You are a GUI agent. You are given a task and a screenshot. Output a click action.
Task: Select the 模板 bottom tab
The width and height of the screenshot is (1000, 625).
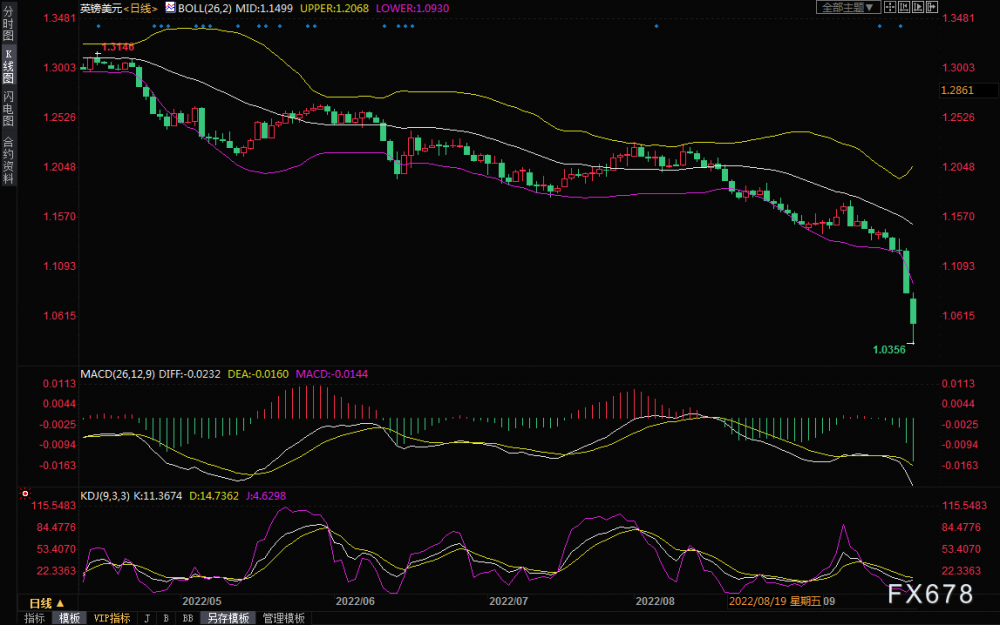tap(70, 618)
